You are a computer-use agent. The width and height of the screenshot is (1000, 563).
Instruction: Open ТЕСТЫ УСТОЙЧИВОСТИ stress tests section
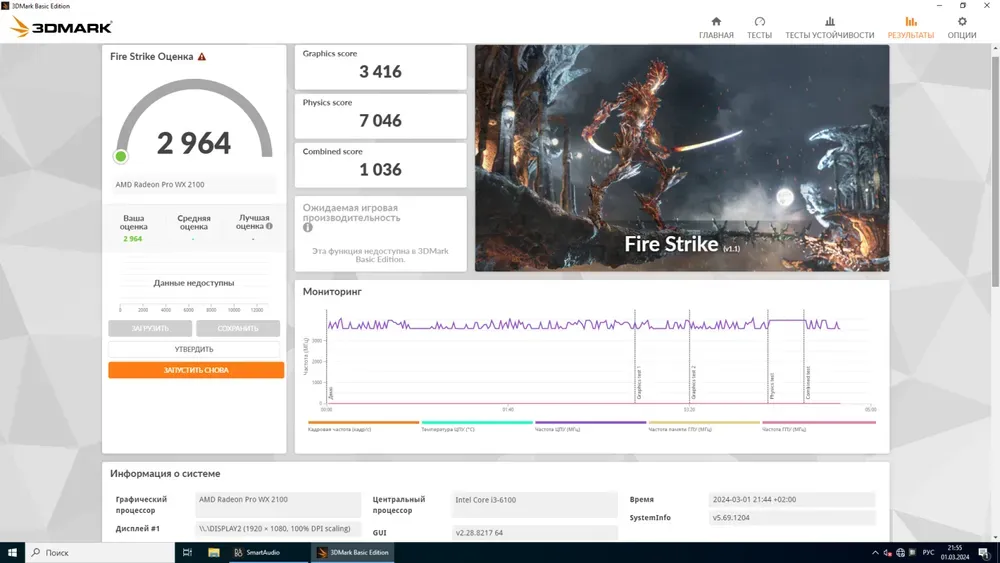[829, 28]
